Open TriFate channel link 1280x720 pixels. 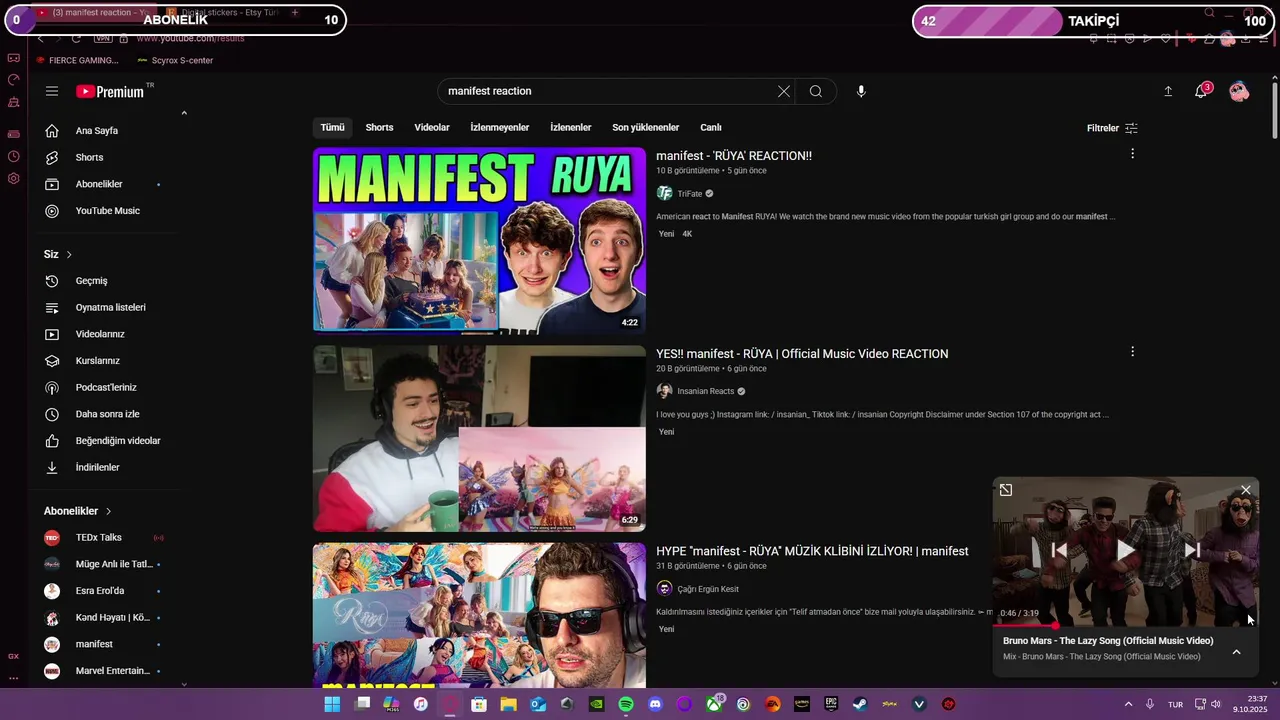[x=689, y=194]
